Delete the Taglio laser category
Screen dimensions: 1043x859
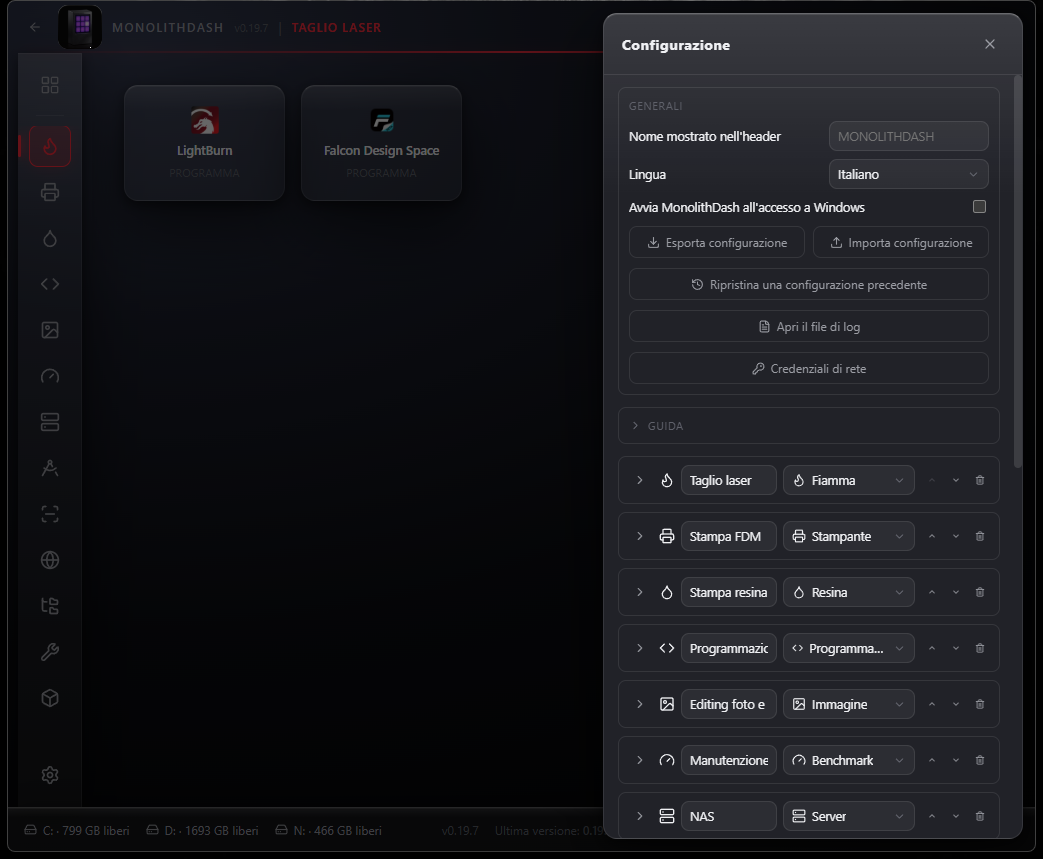[980, 480]
